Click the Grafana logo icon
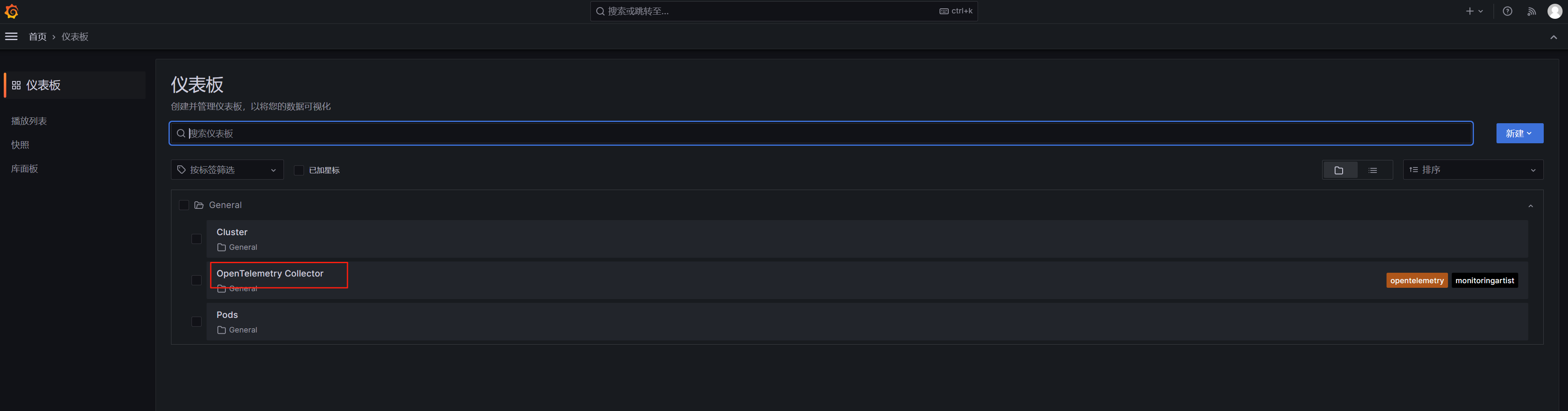 click(x=12, y=12)
